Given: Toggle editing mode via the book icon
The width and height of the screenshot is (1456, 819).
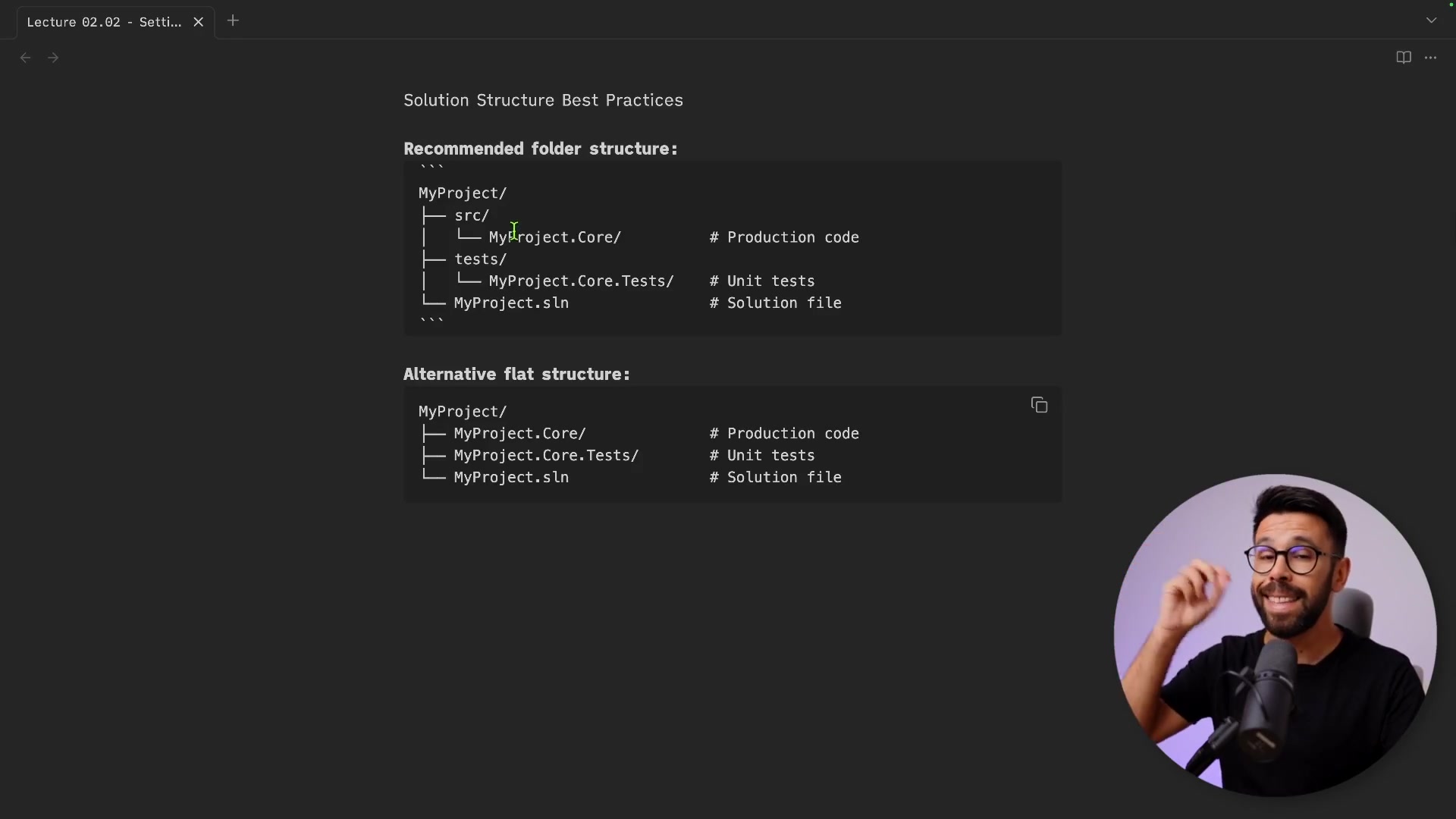Looking at the screenshot, I should pyautogui.click(x=1403, y=58).
